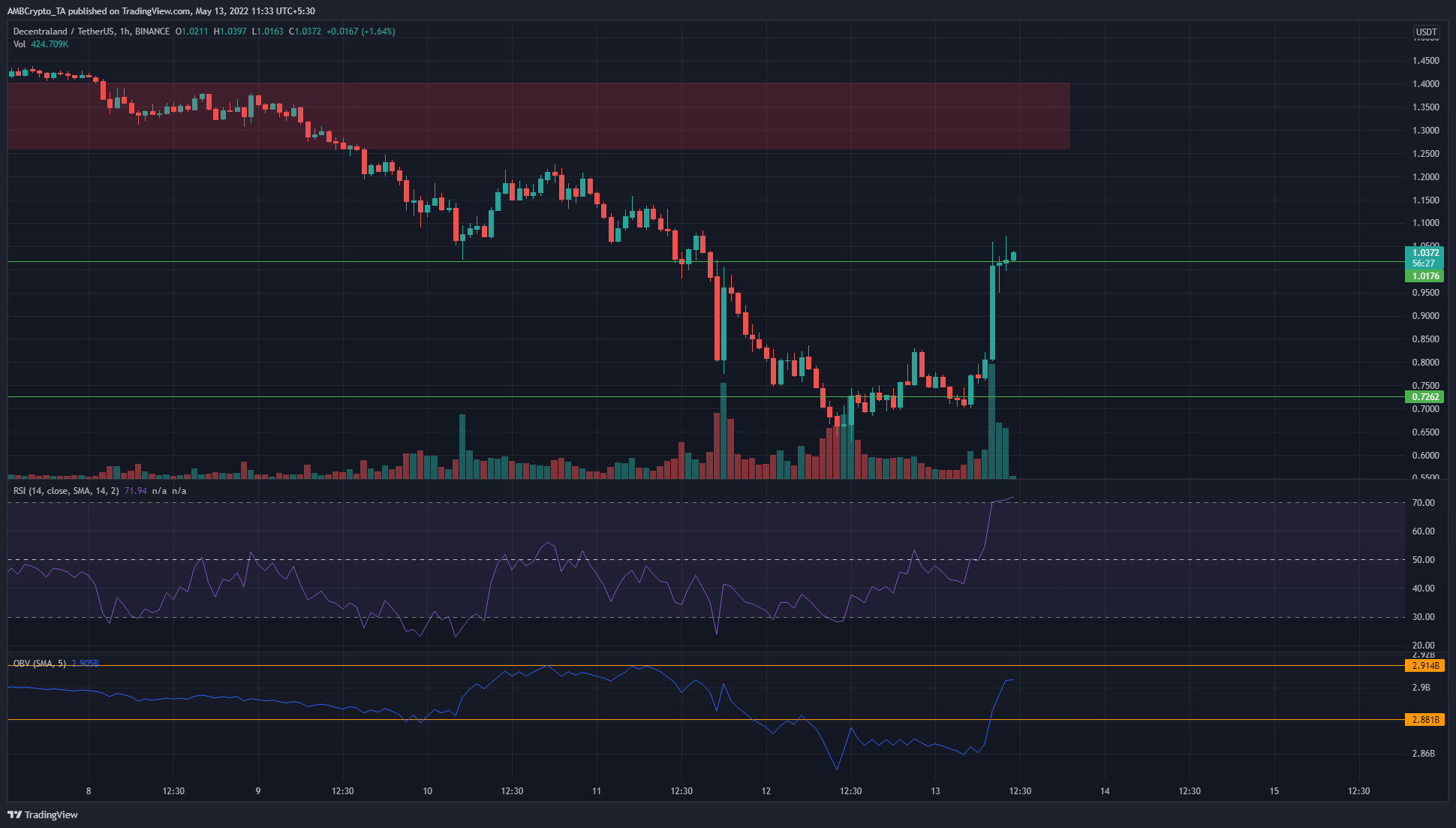Click the low value L1.0163
This screenshot has height=828, width=1456.
click(267, 32)
